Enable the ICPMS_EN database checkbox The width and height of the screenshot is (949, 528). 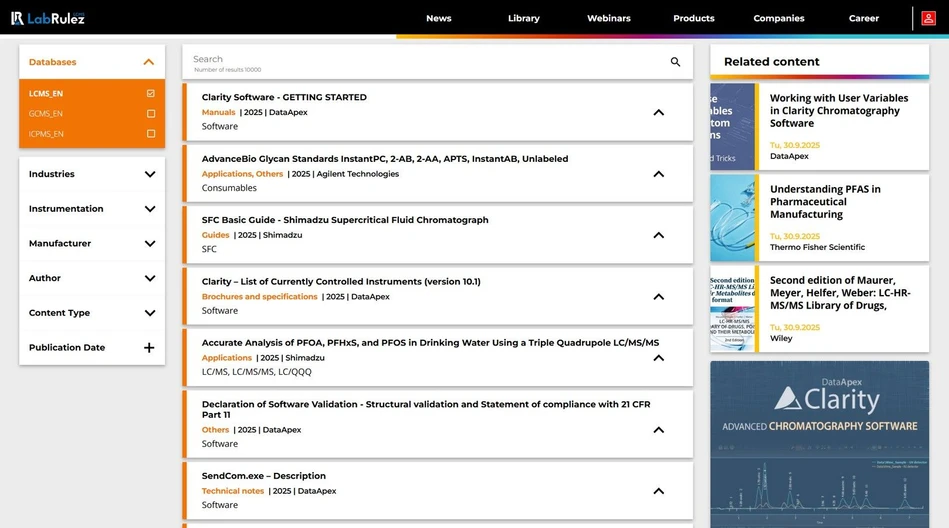(151, 133)
